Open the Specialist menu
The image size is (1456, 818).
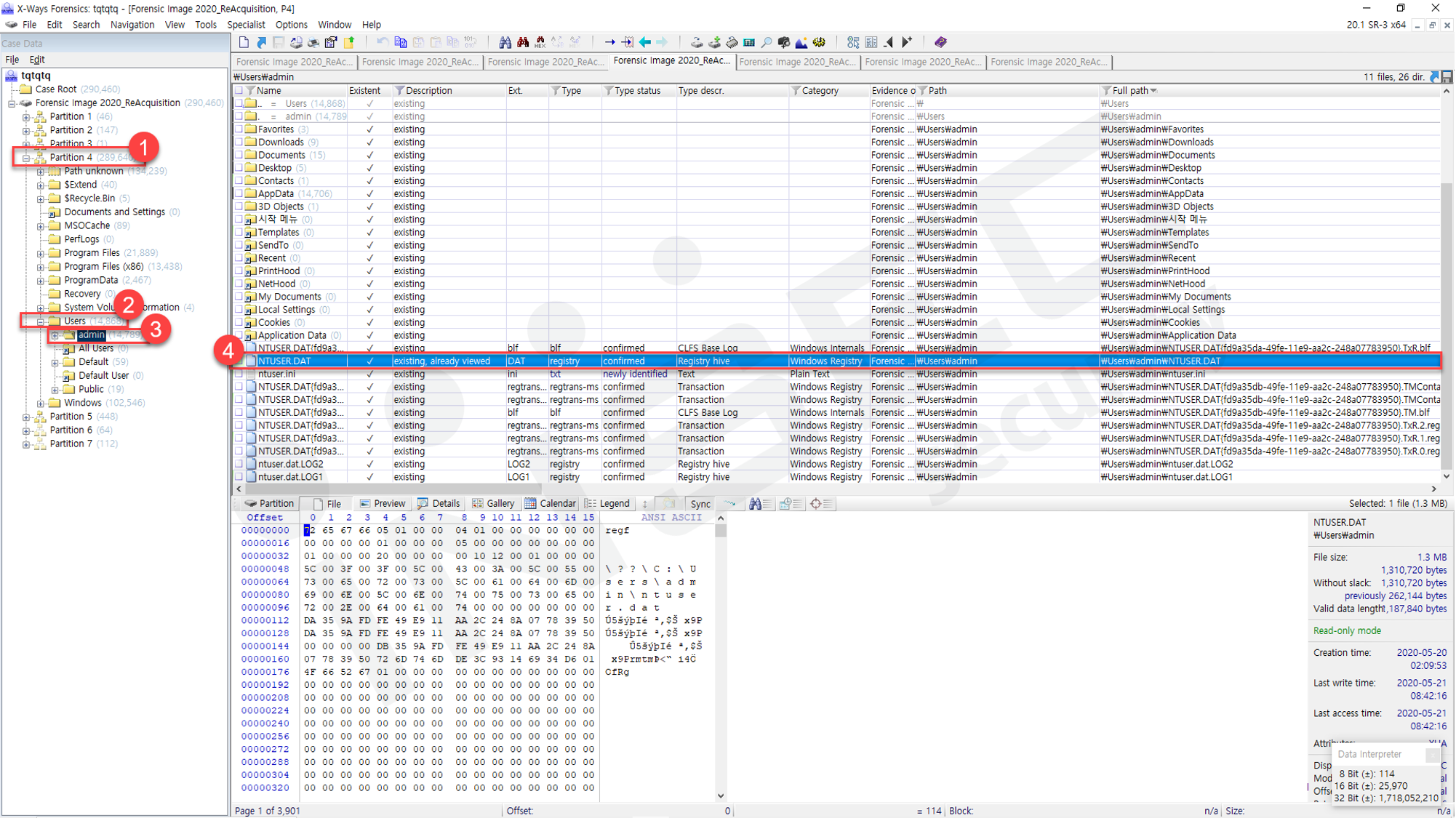coord(246,24)
